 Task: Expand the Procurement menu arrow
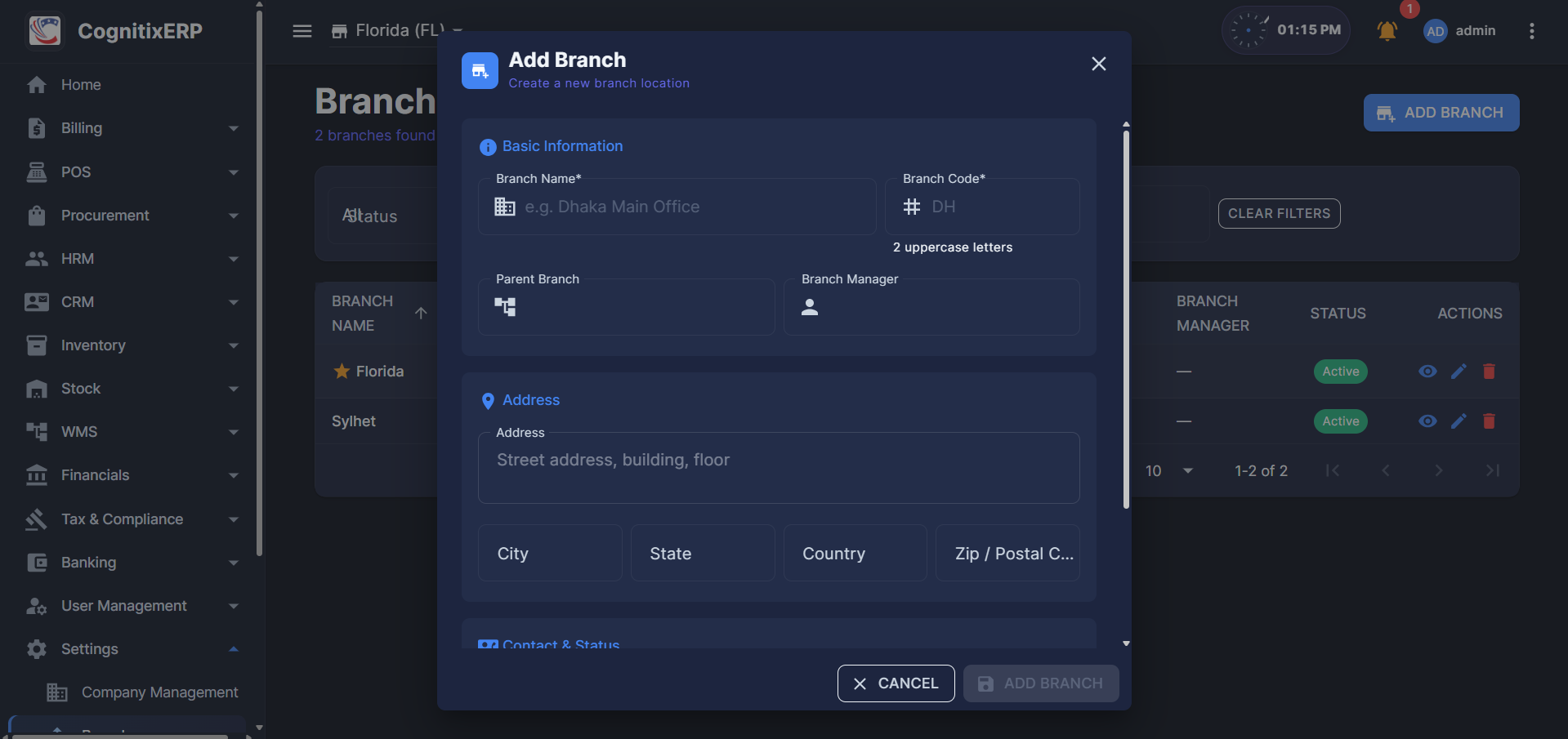[234, 216]
